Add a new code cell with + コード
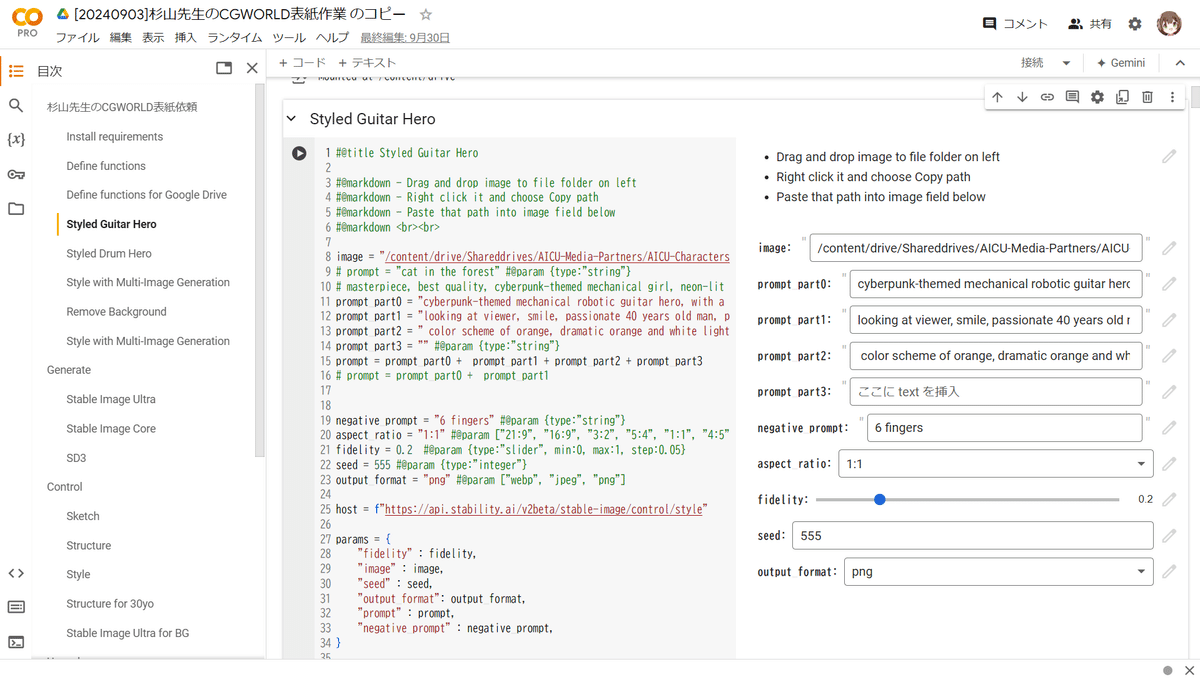 point(302,63)
